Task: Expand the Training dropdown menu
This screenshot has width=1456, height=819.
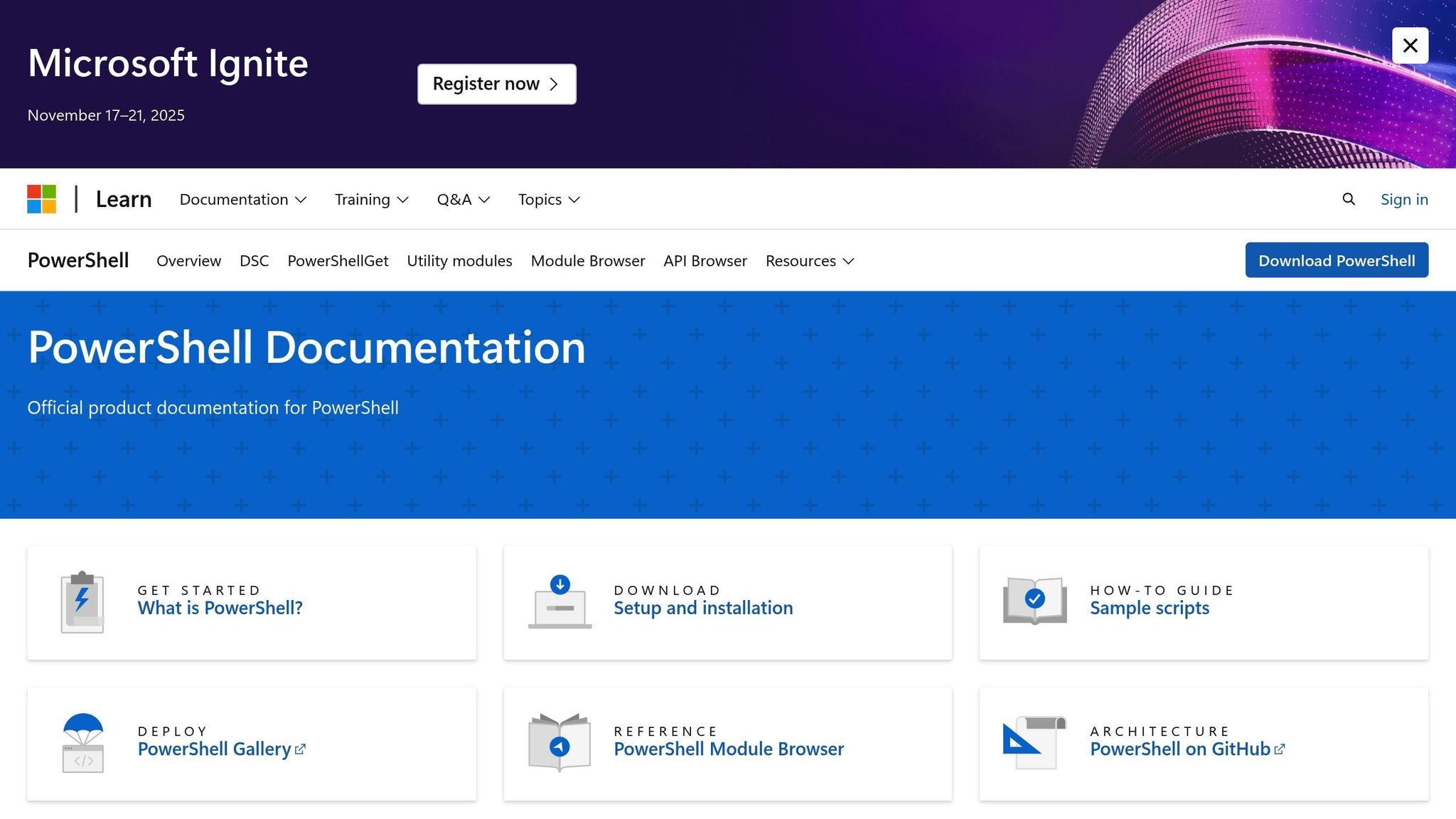Action: [x=371, y=200]
